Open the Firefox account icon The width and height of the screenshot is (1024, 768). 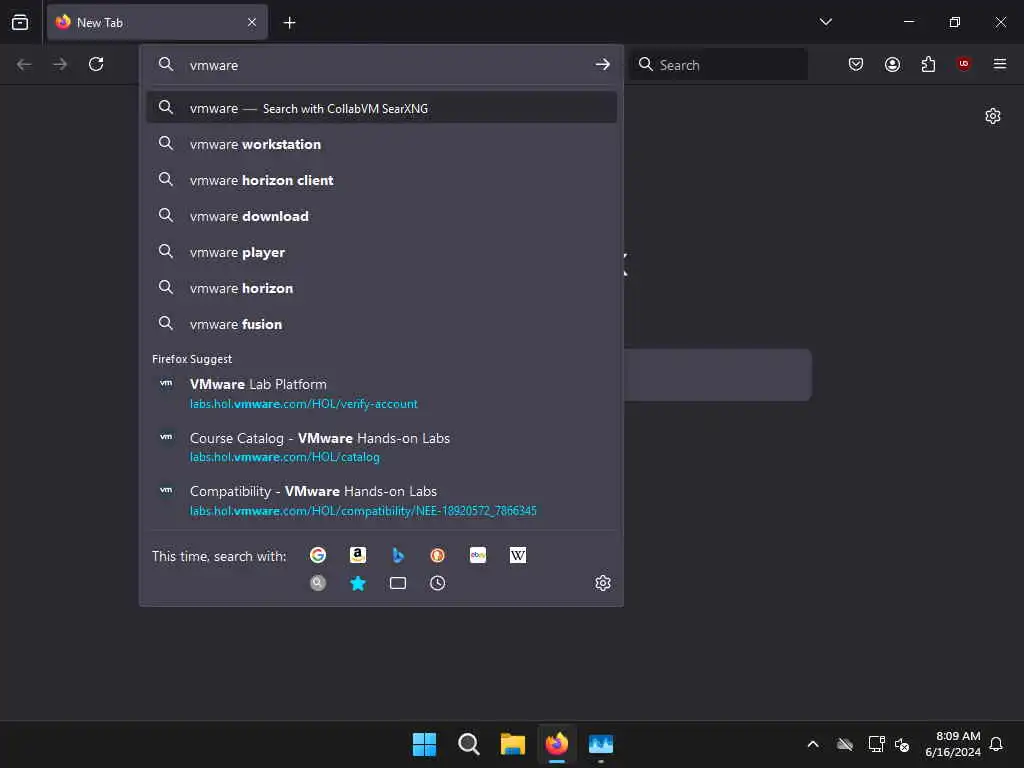[892, 64]
